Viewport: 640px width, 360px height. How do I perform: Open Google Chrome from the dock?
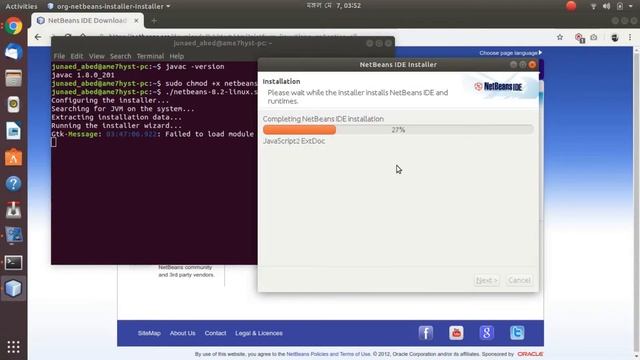coord(13,26)
